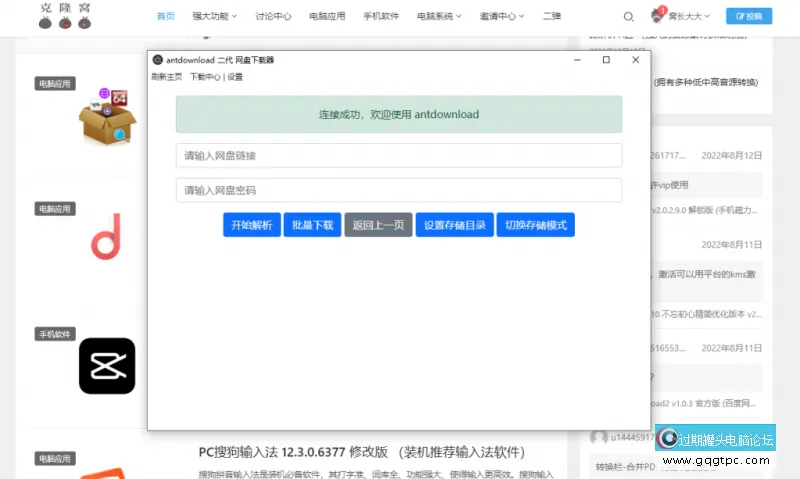The image size is (800, 479).
Task: Click the user avatar with notification badge
Action: click(x=658, y=15)
